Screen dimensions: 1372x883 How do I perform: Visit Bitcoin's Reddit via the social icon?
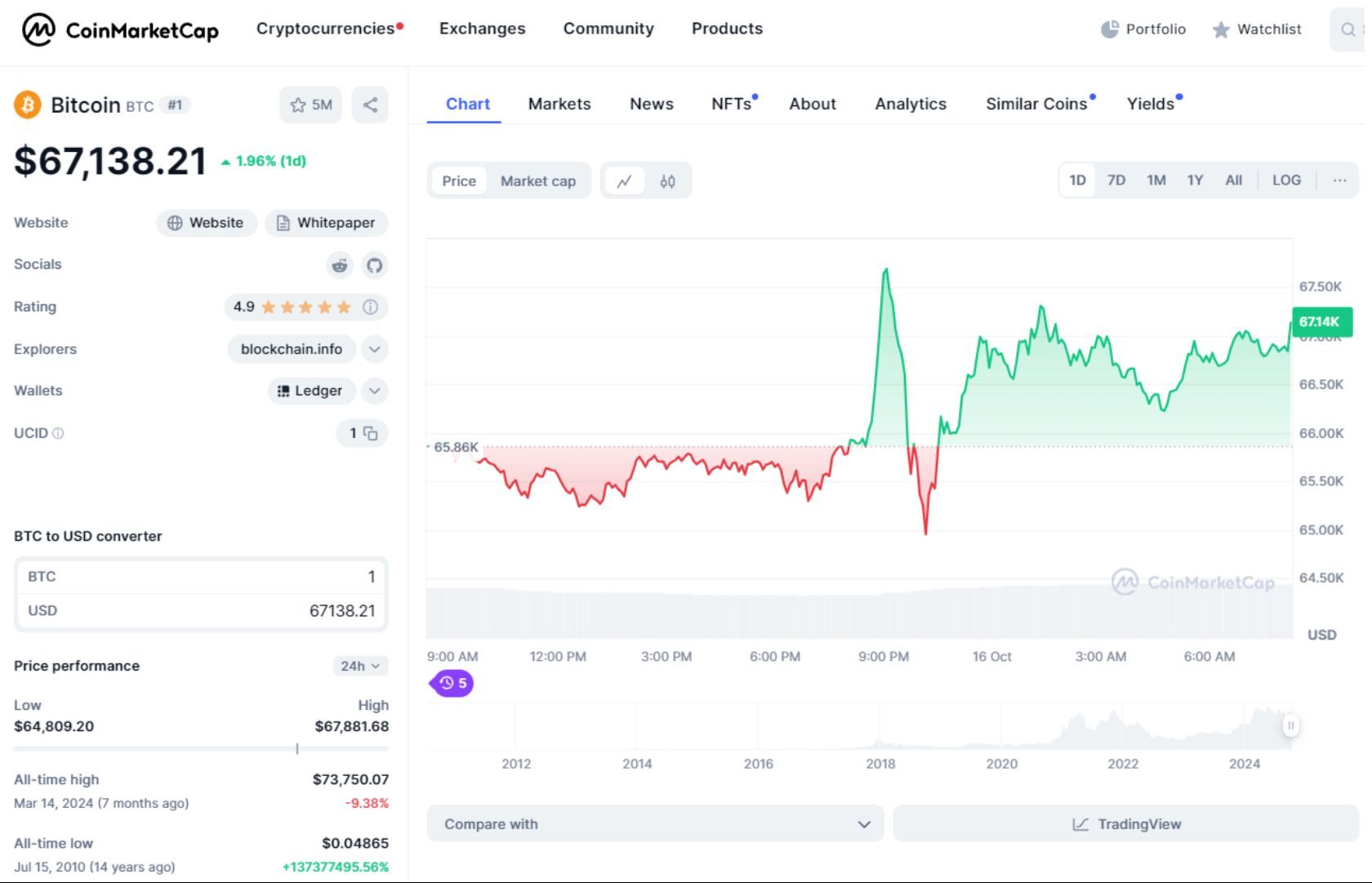(340, 265)
